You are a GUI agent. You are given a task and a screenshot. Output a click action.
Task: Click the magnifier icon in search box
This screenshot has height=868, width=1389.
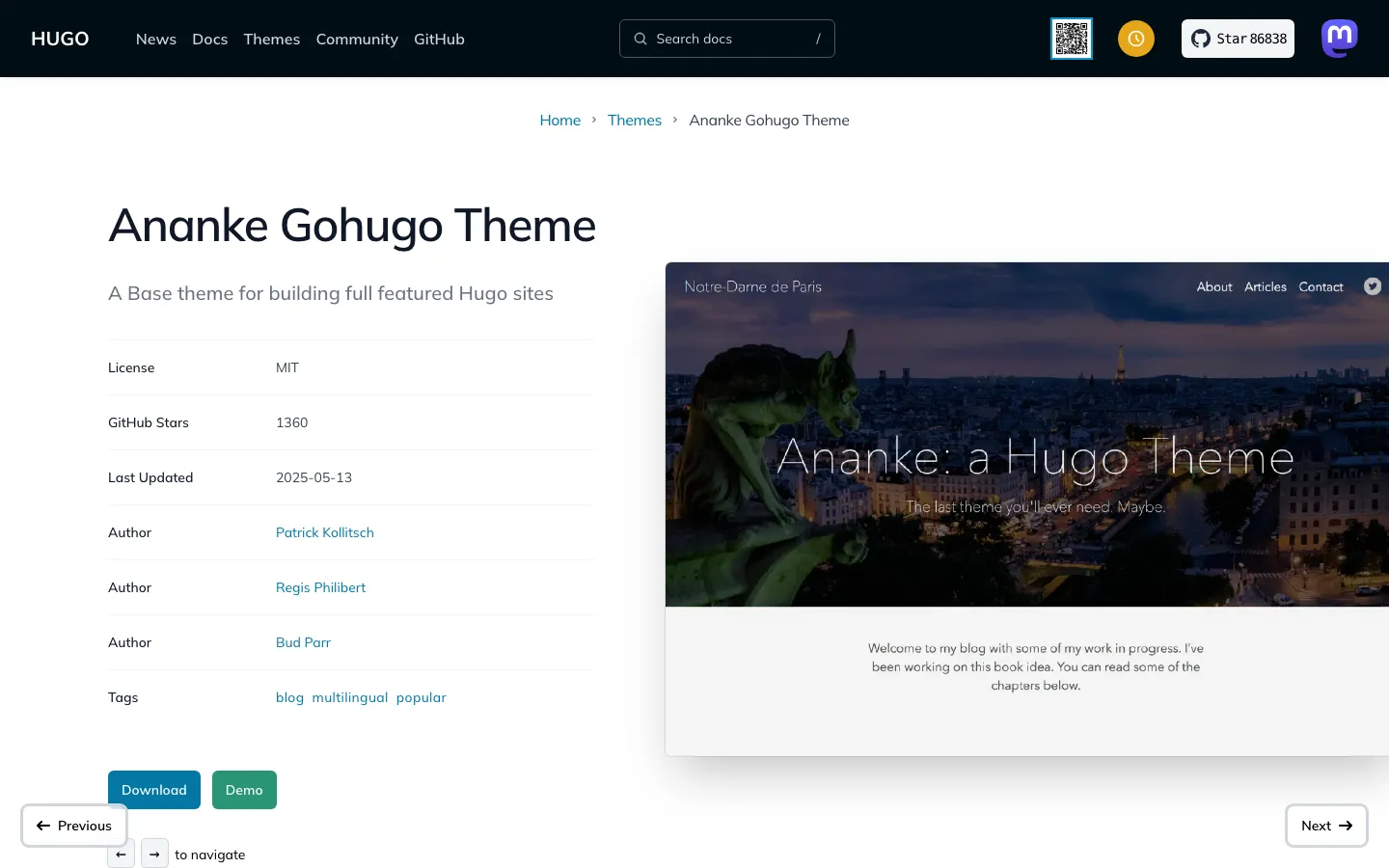point(640,39)
